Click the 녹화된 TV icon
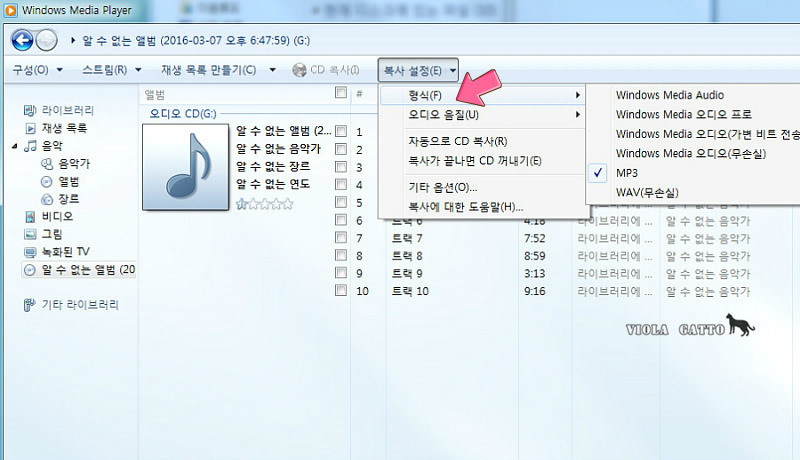Image resolution: width=800 pixels, height=460 pixels. [x=31, y=252]
